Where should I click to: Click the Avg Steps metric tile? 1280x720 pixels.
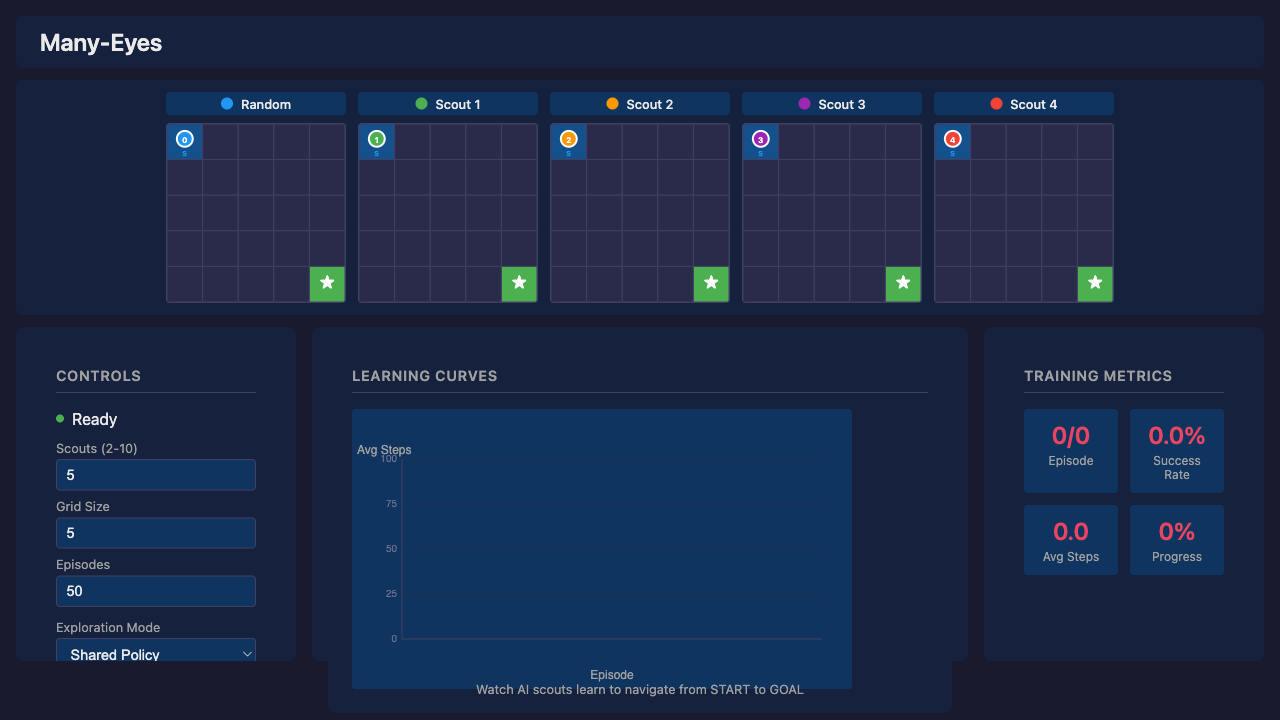tap(1070, 540)
